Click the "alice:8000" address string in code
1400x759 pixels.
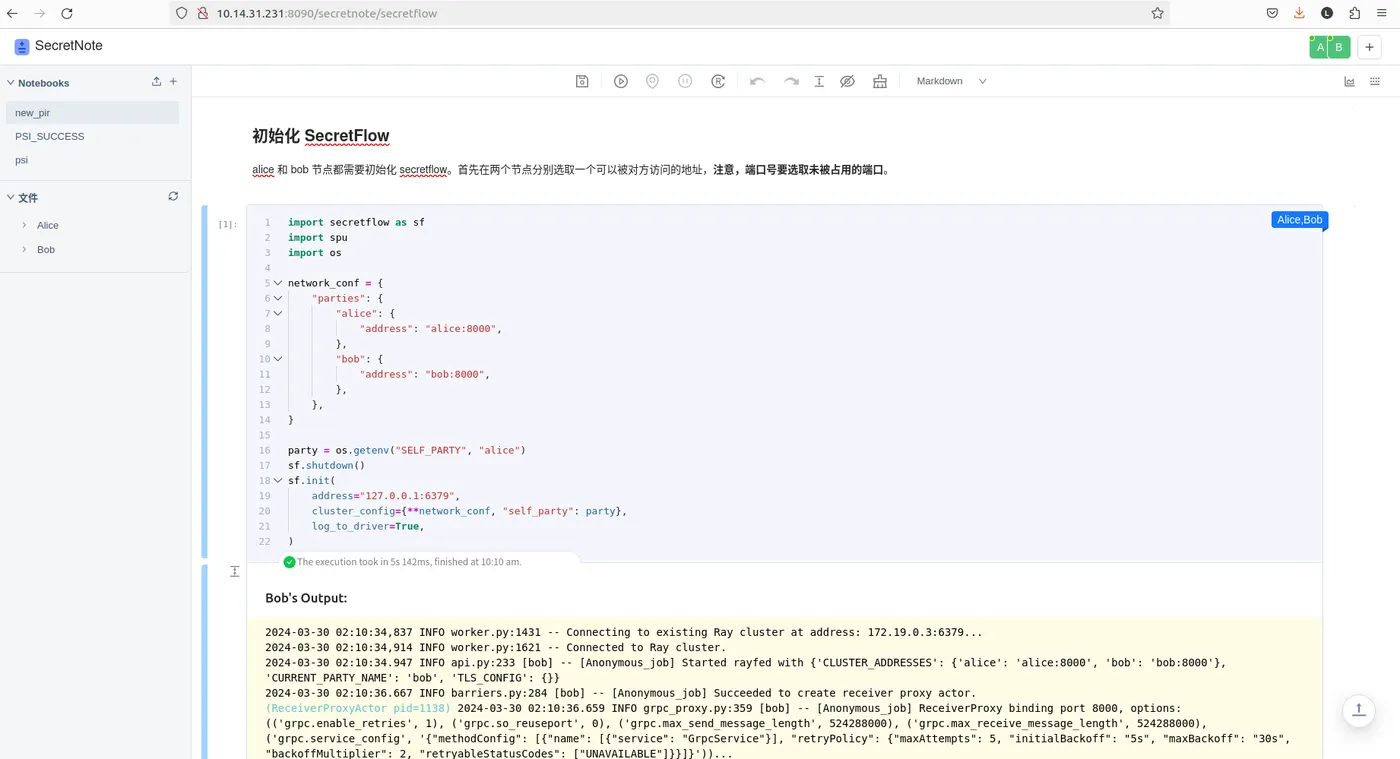coord(460,328)
